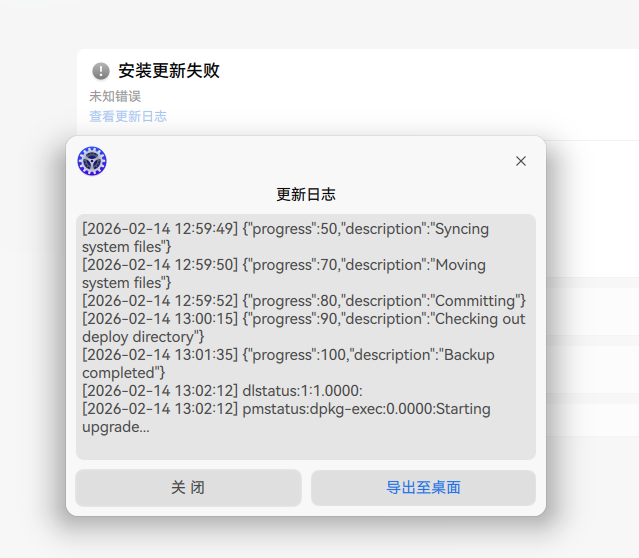Close the update log dialog with X
639x558 pixels.
(520, 161)
